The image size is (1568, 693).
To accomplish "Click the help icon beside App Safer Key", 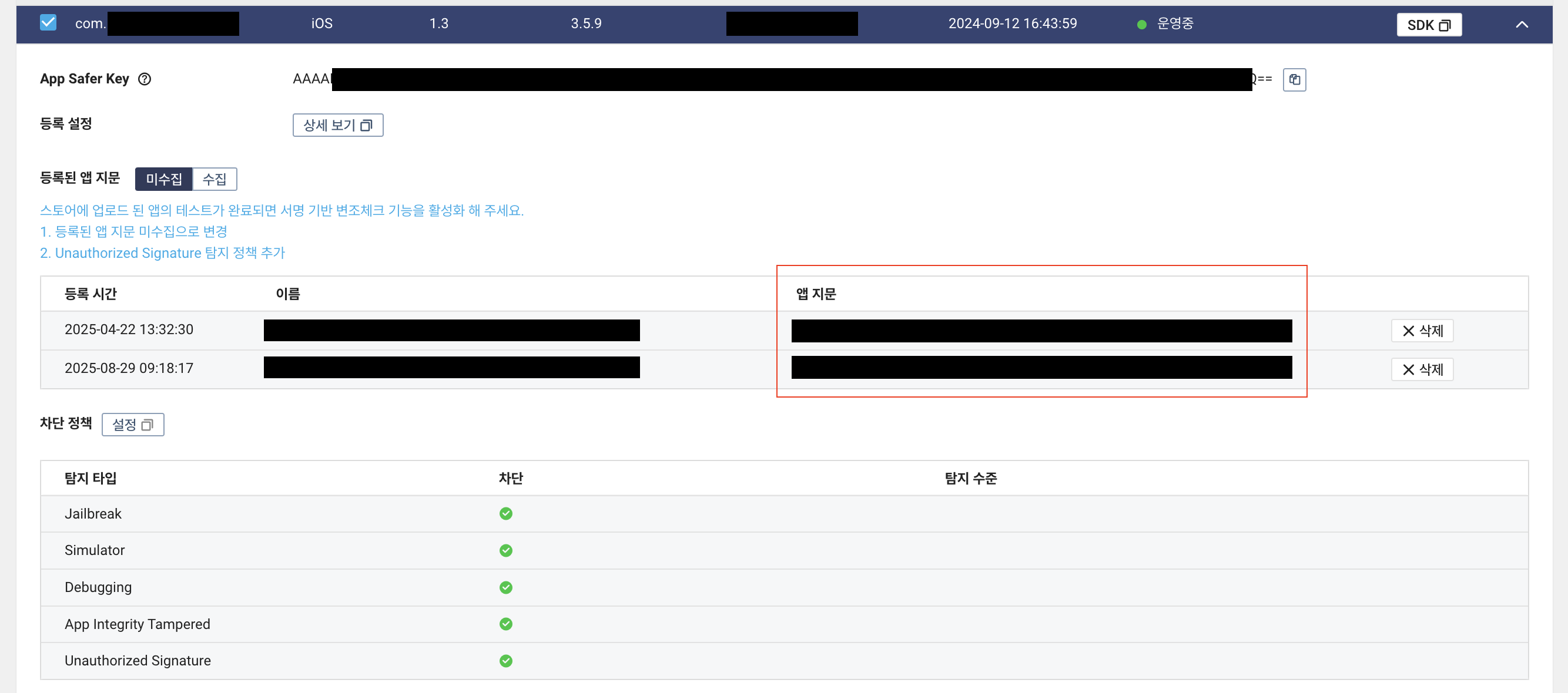I will point(144,79).
